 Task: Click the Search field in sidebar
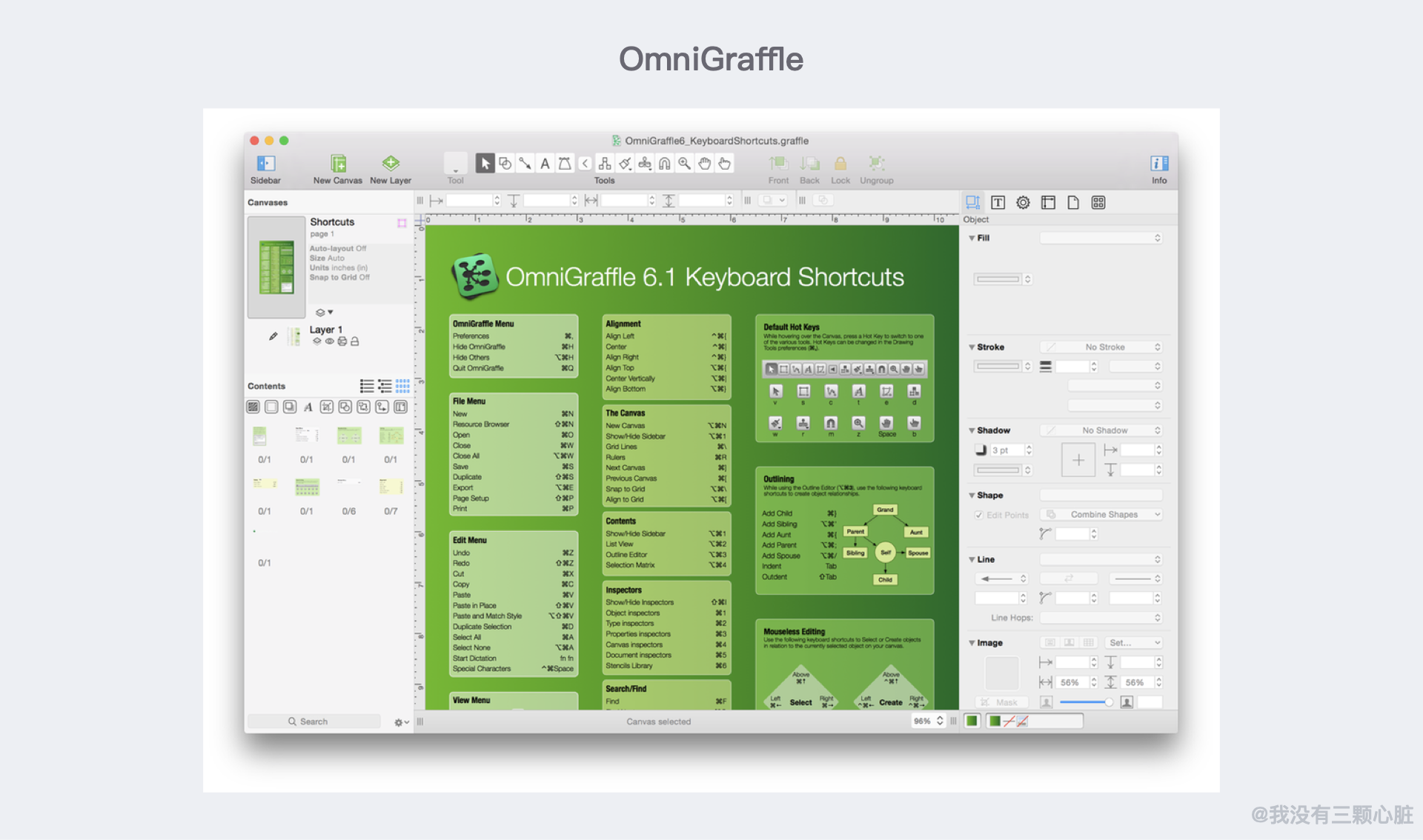tap(314, 721)
